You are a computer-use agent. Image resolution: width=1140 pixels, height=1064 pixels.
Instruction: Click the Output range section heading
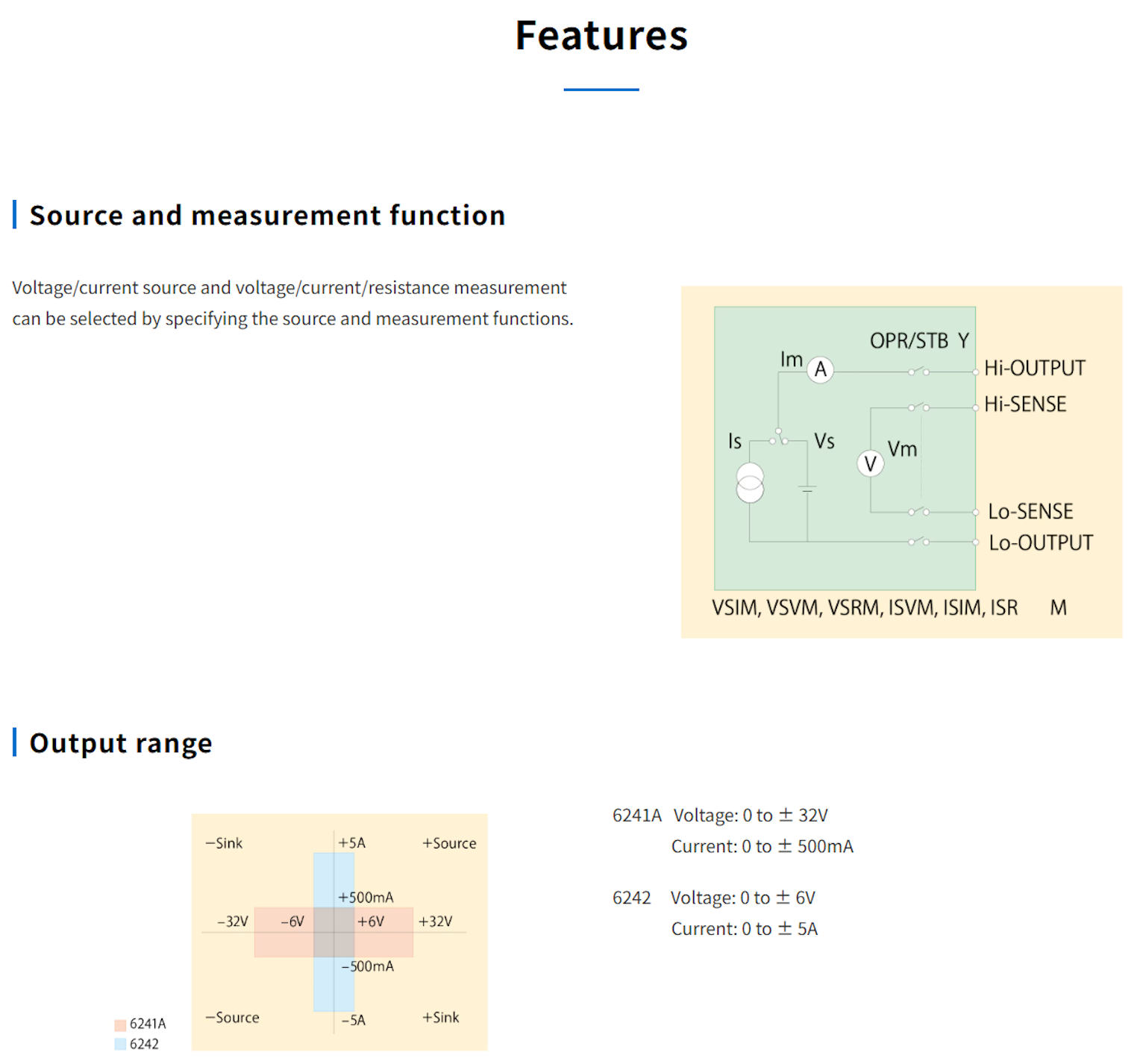pyautogui.click(x=121, y=743)
